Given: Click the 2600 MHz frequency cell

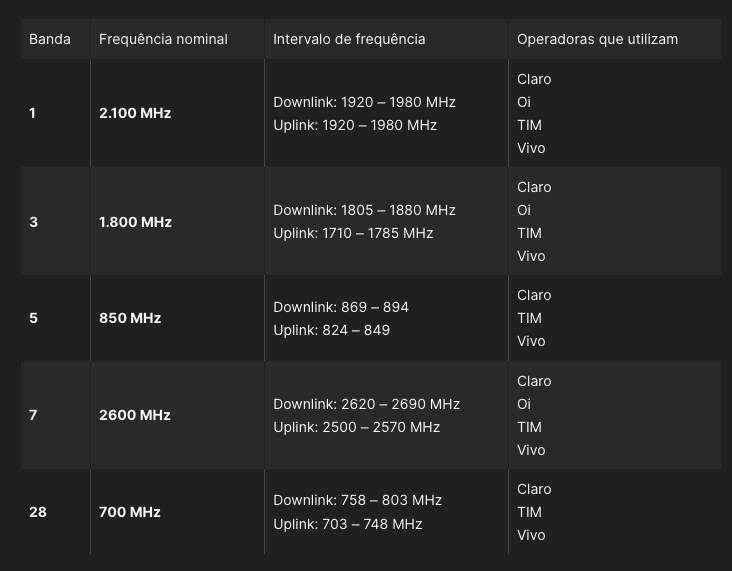Looking at the screenshot, I should [x=135, y=415].
